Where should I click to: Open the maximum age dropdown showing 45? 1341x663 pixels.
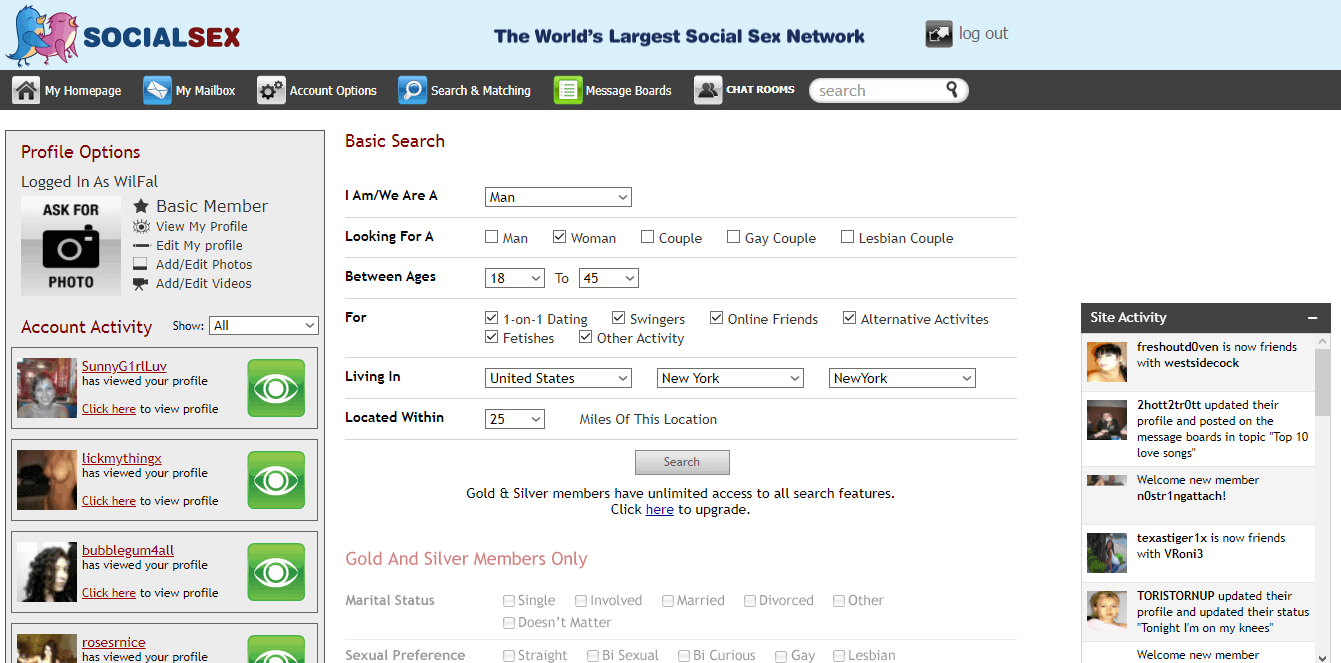coord(609,278)
